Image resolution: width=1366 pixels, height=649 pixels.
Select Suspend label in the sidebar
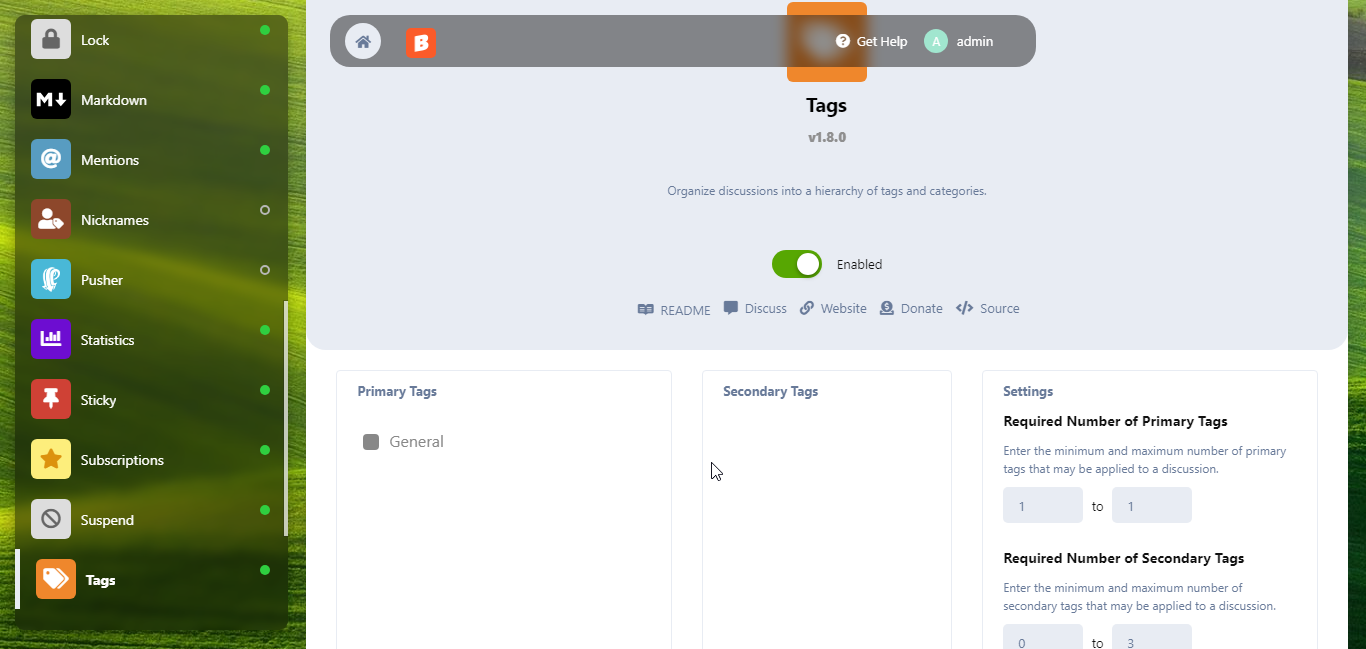[x=107, y=520]
